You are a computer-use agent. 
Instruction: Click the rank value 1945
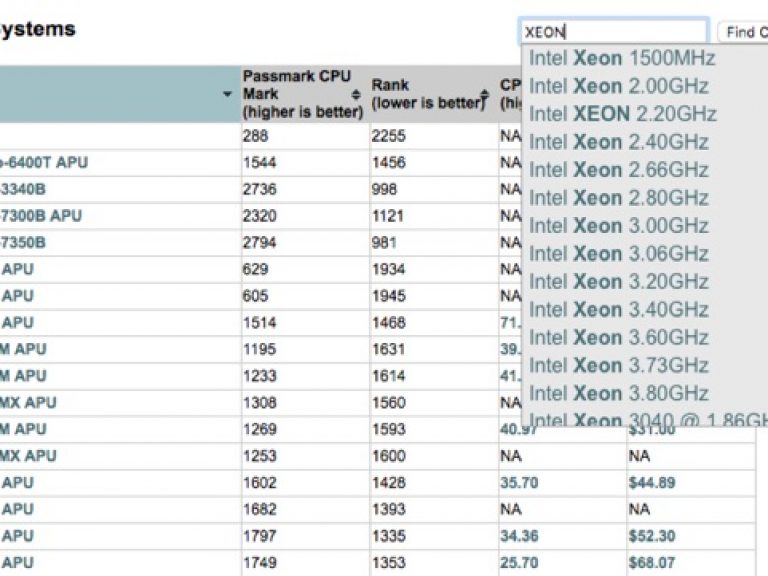click(388, 296)
